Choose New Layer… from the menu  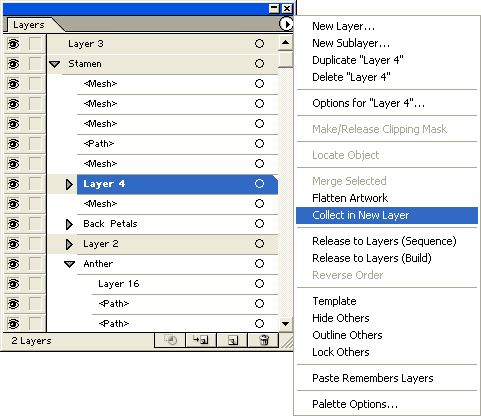(x=343, y=26)
